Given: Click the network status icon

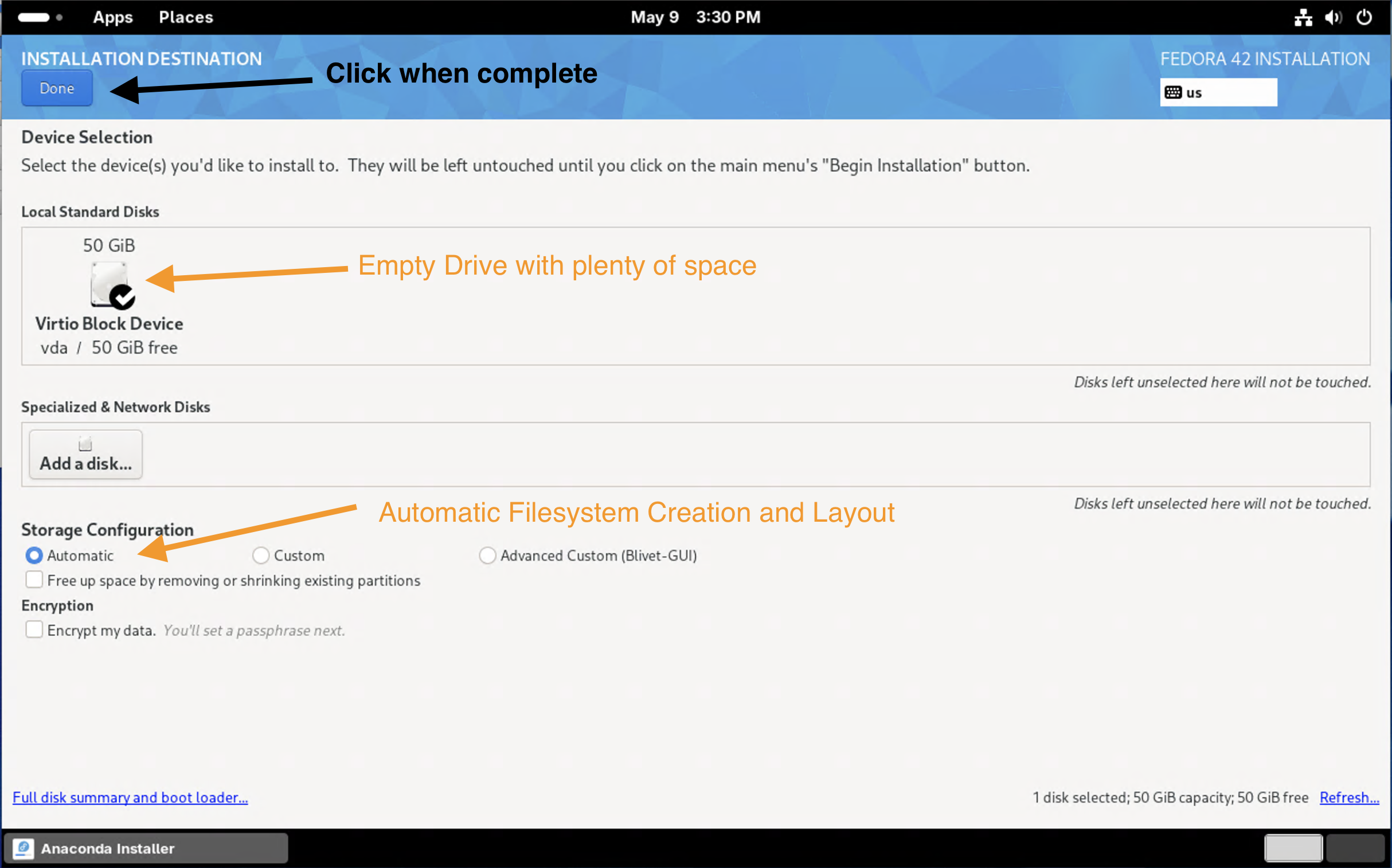Looking at the screenshot, I should [x=1303, y=17].
